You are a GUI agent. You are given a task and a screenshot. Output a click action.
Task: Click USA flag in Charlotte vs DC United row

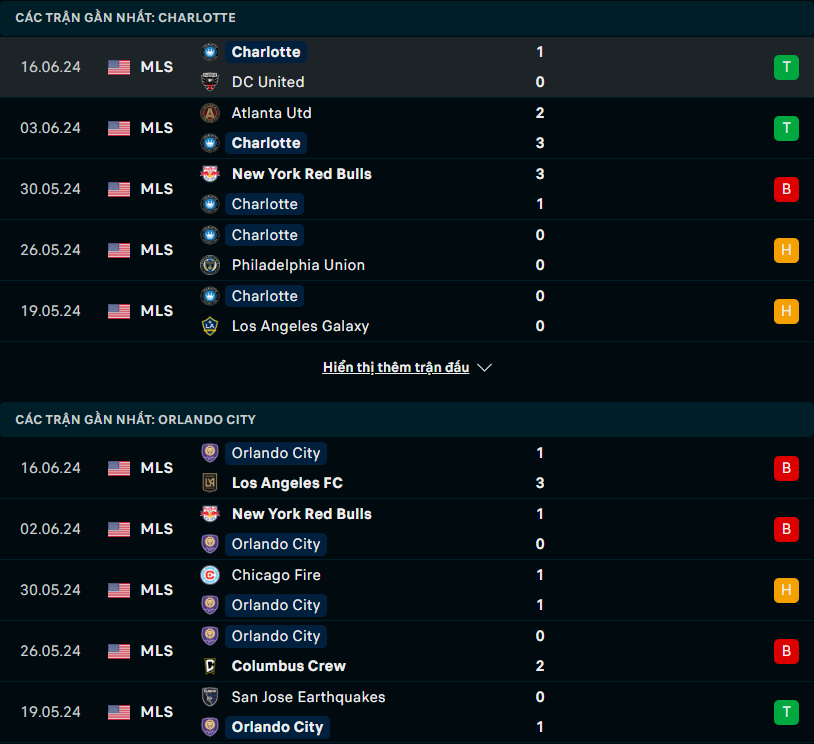[x=119, y=67]
